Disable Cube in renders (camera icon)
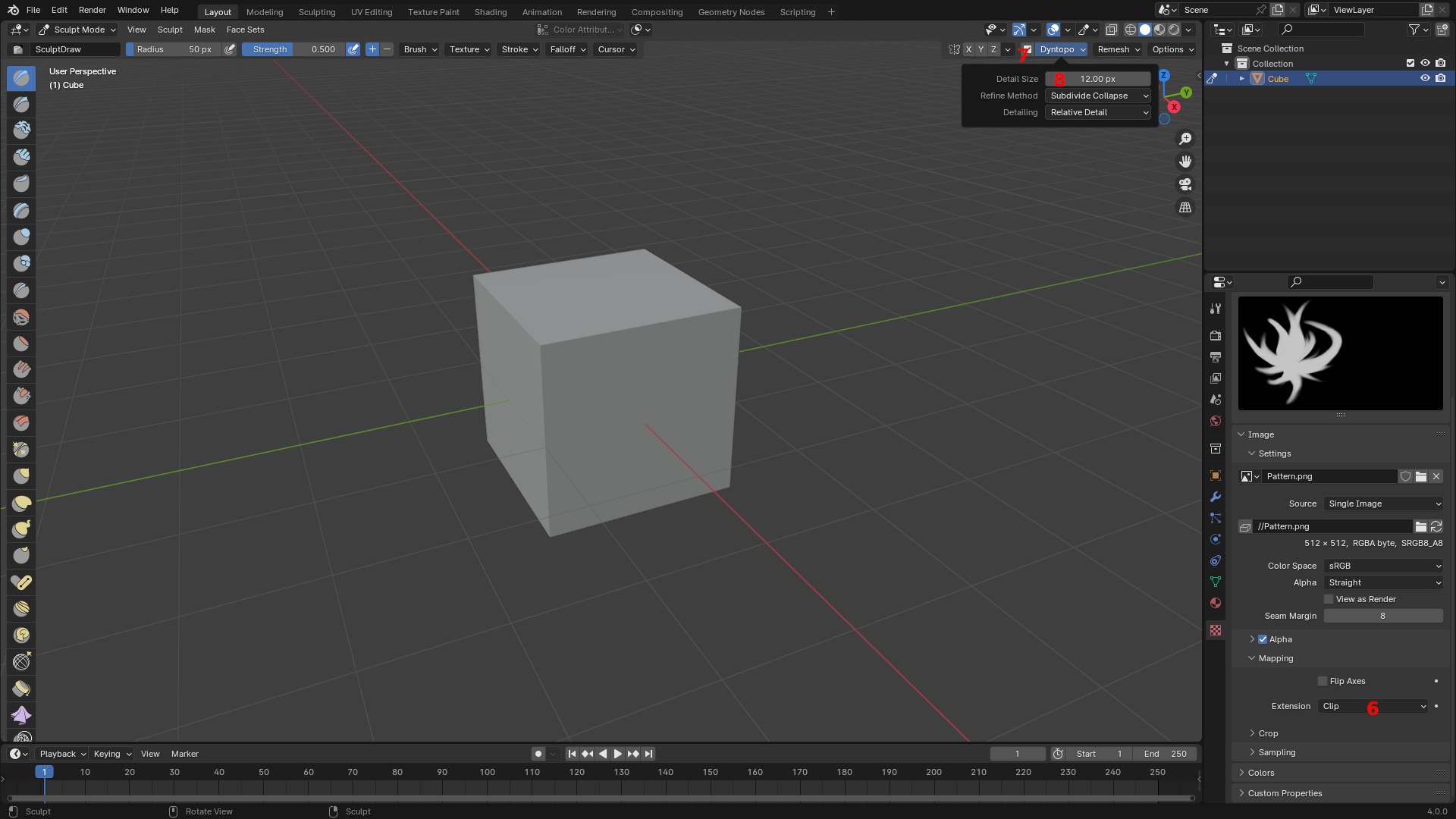This screenshot has width=1456, height=819. [x=1440, y=78]
